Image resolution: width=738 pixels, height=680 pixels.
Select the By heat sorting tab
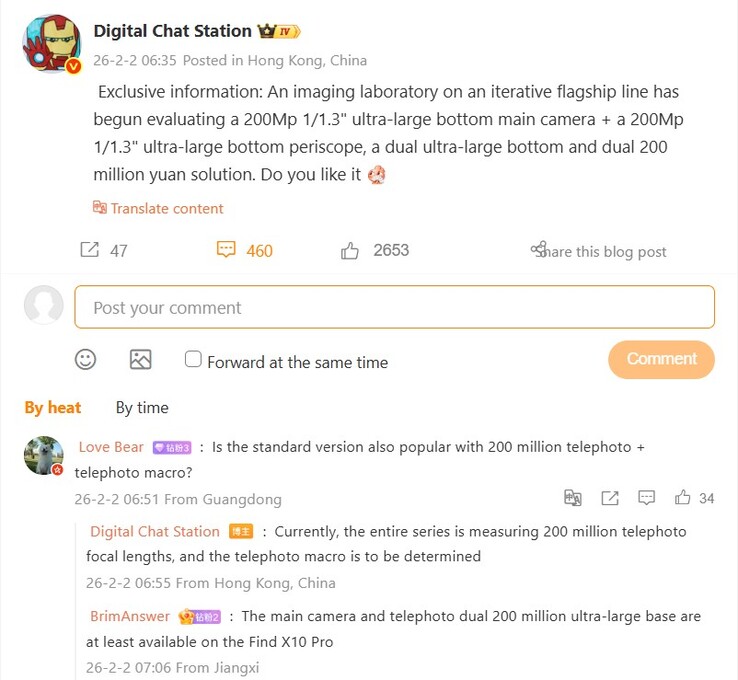point(53,408)
